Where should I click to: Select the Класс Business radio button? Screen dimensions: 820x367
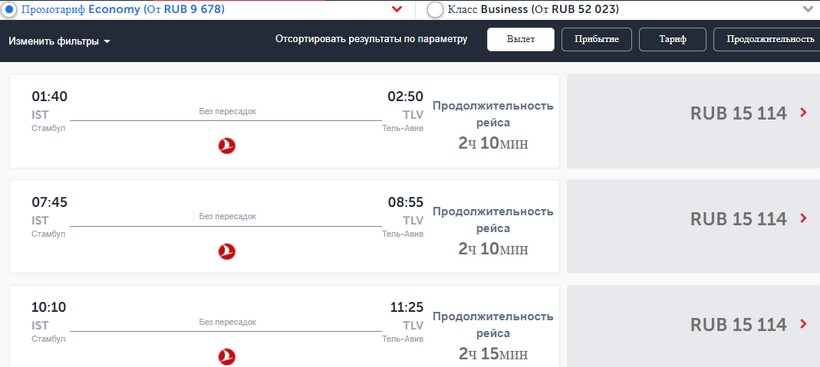(x=435, y=10)
